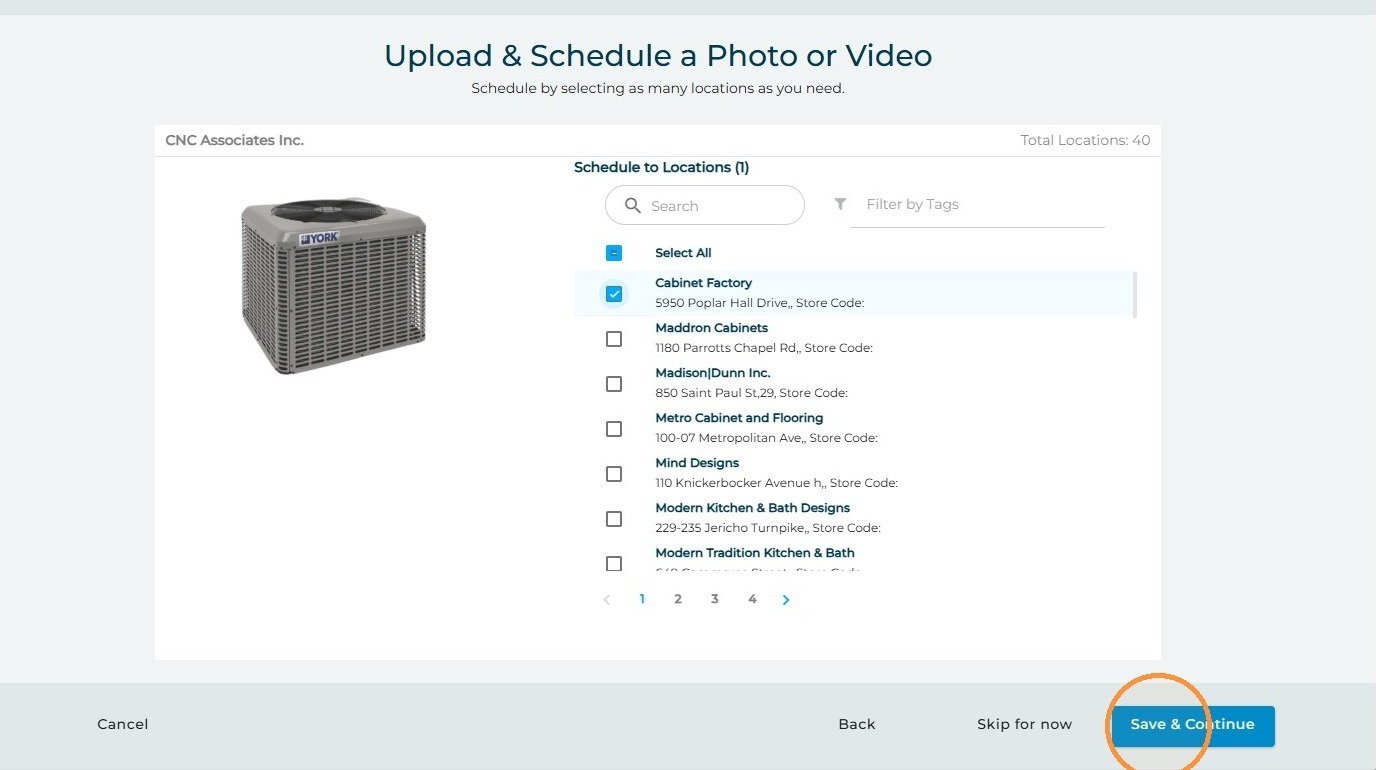1376x770 pixels.
Task: Click the Maddron Cabinets location name
Action: point(712,328)
